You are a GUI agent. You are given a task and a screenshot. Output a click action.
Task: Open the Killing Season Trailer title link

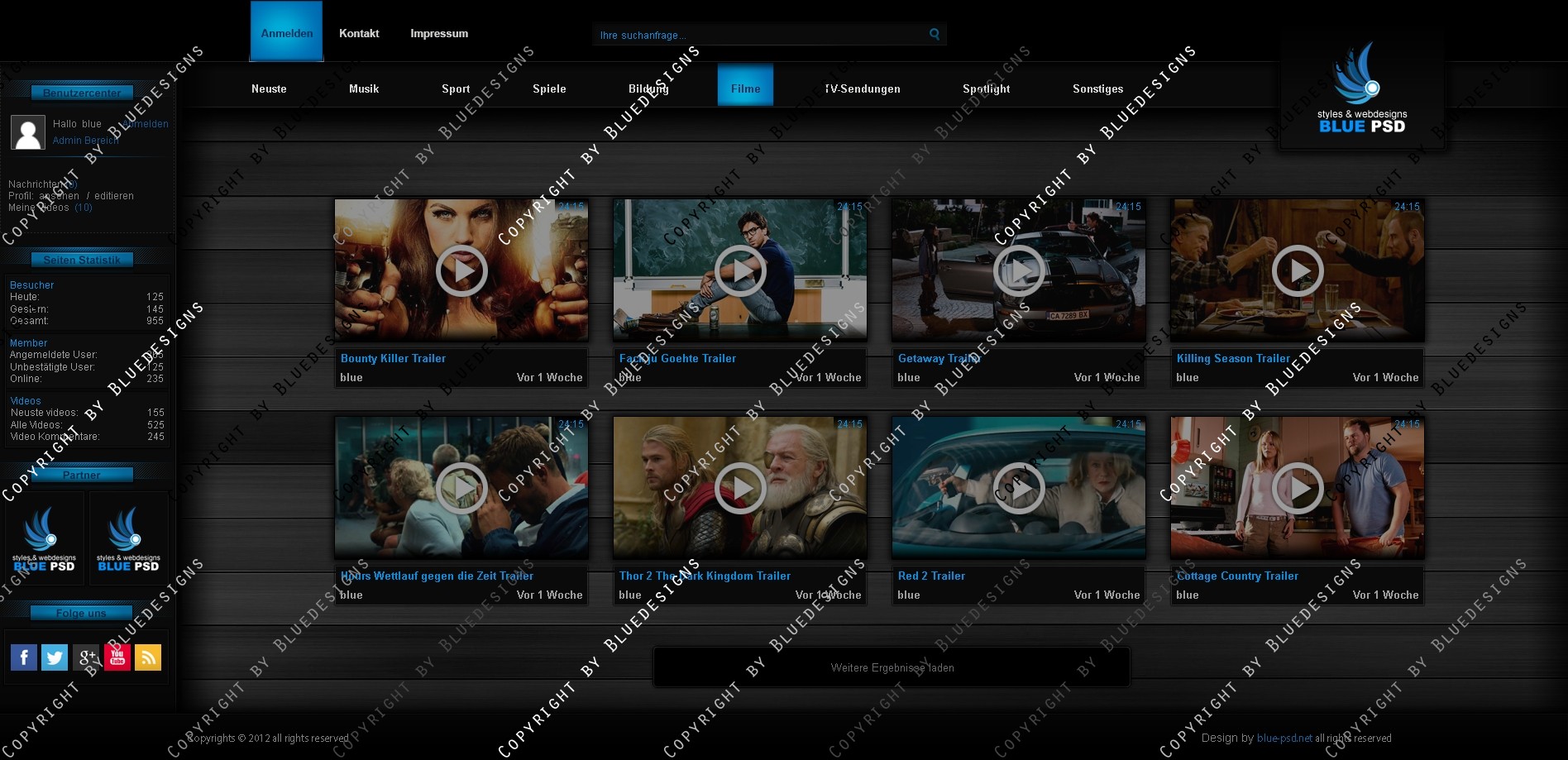coord(1233,358)
